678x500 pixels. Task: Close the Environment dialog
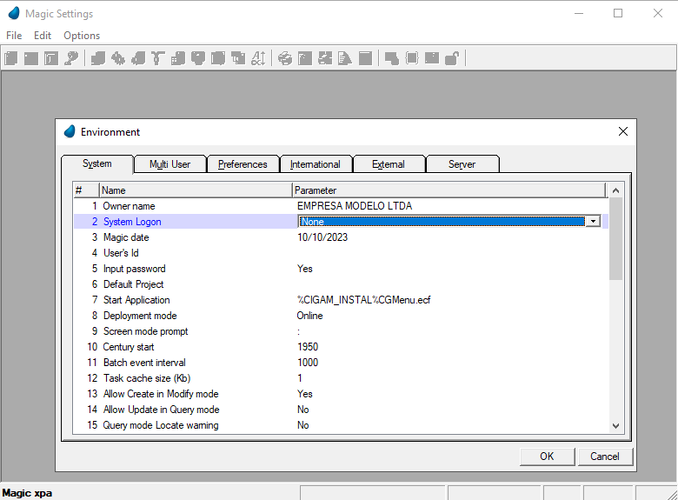623,131
